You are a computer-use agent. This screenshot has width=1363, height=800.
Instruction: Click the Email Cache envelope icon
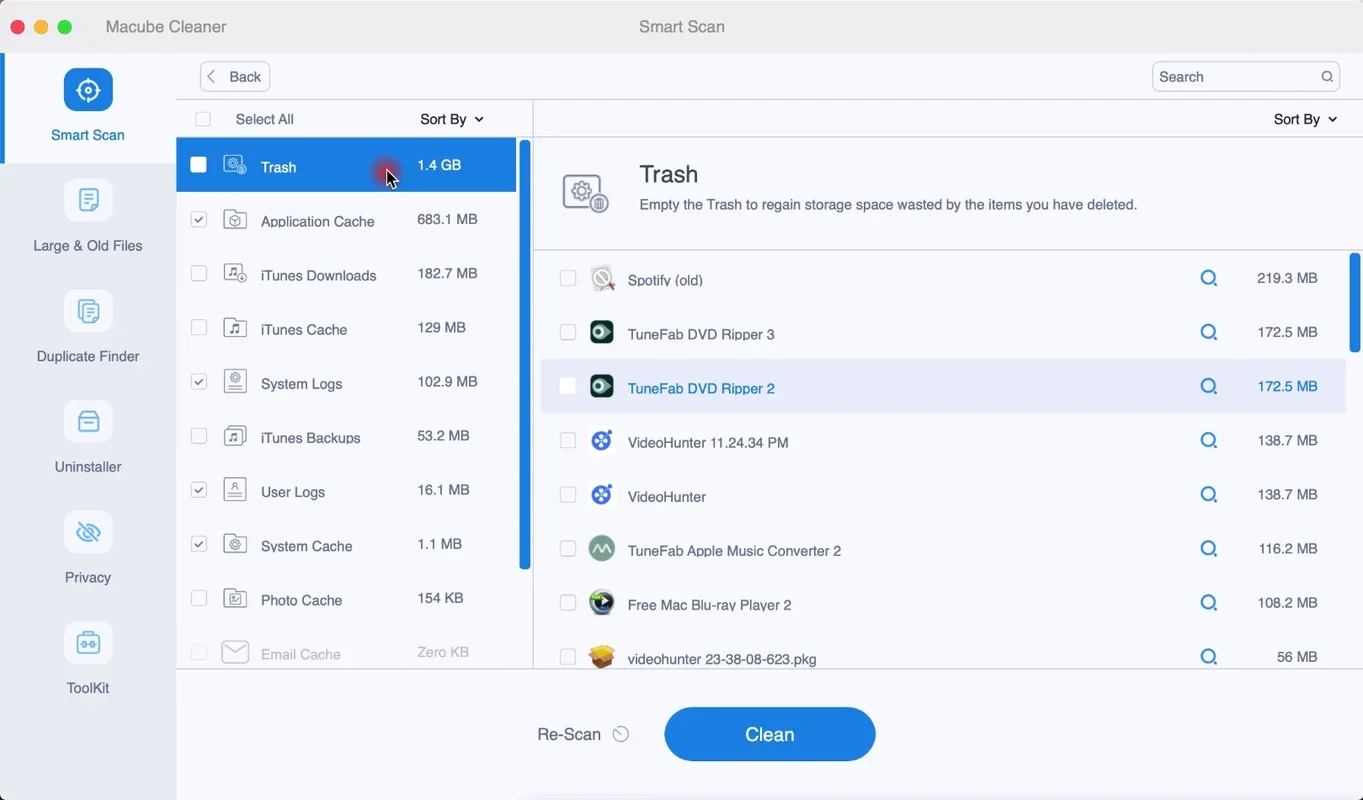tap(235, 652)
